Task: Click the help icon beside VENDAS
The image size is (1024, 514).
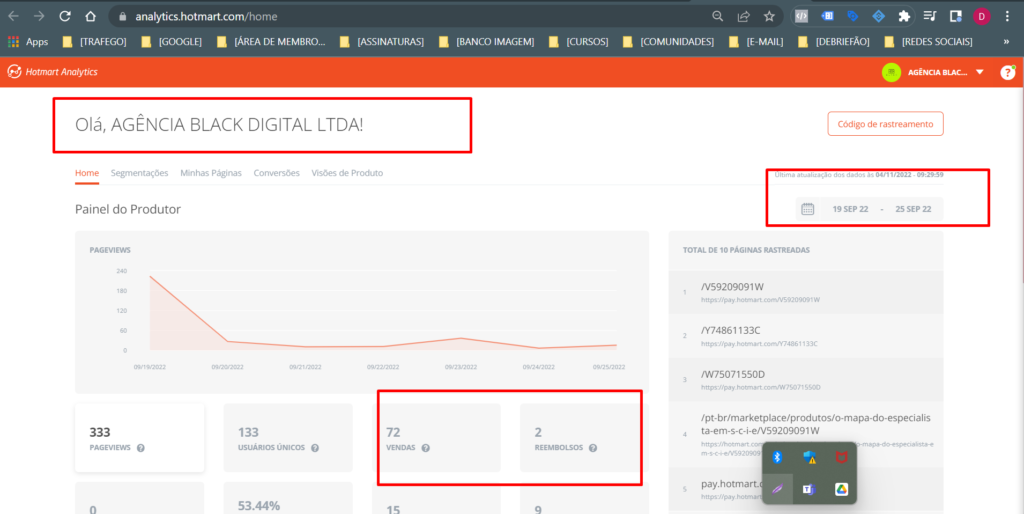Action: (x=426, y=448)
